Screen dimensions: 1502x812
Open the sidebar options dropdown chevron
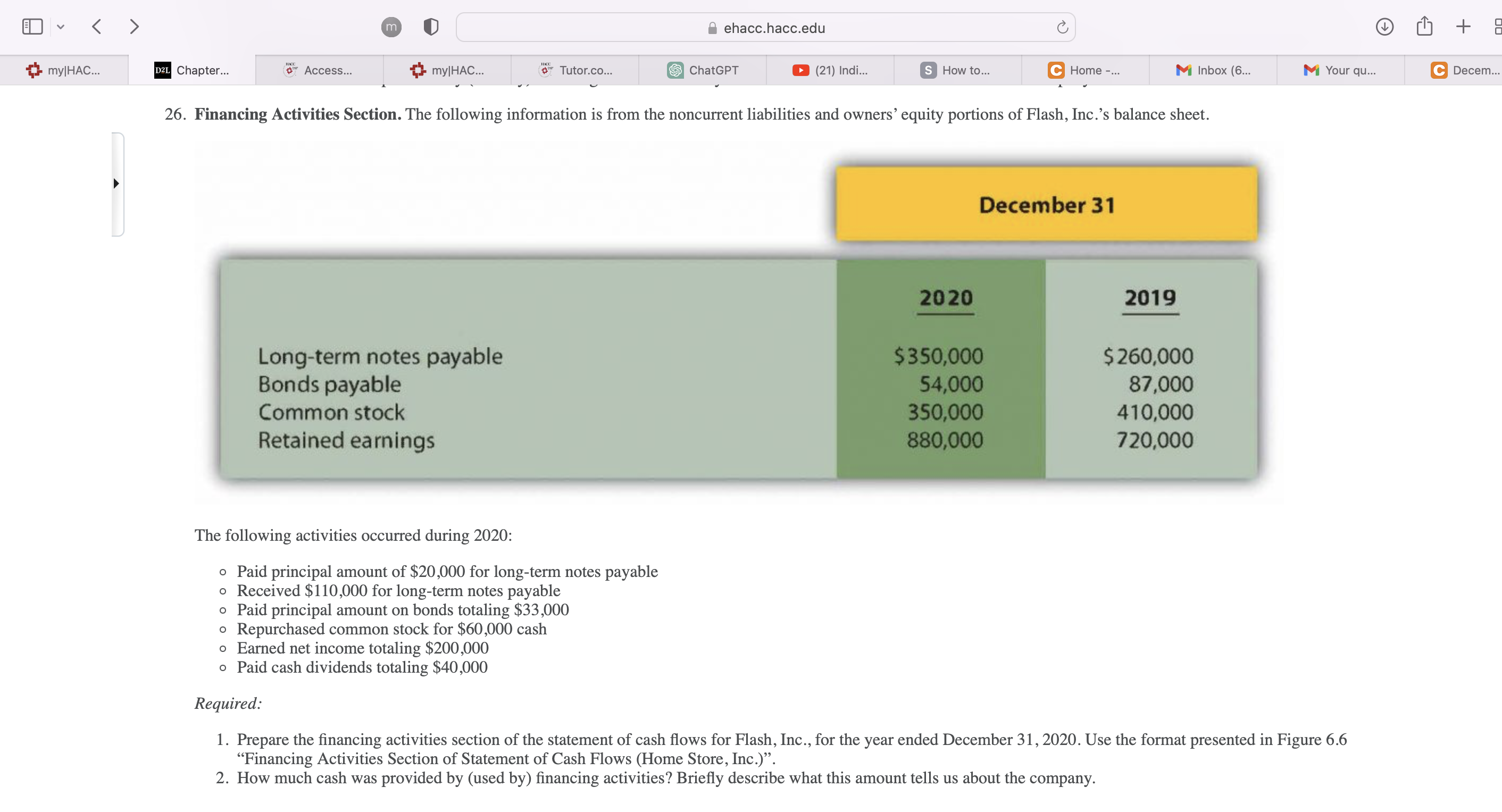pyautogui.click(x=61, y=27)
